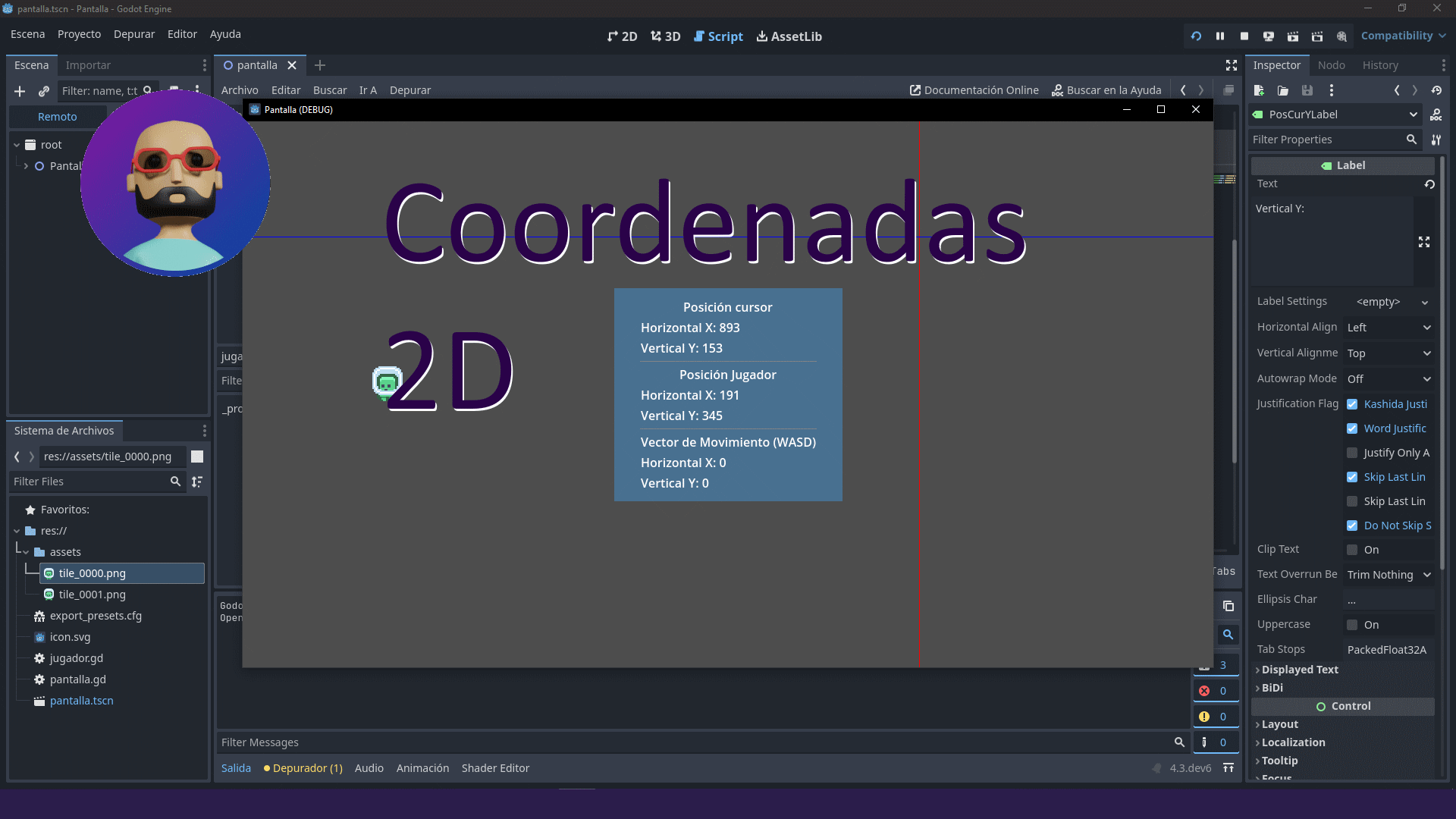Open the Horizontal Align dropdown
The image size is (1456, 819).
click(x=1389, y=327)
